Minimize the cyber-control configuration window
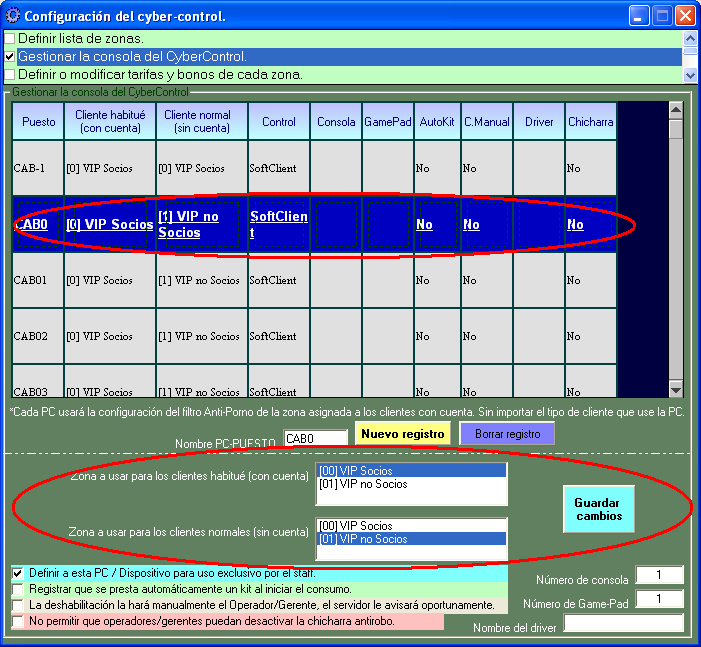 pos(639,16)
